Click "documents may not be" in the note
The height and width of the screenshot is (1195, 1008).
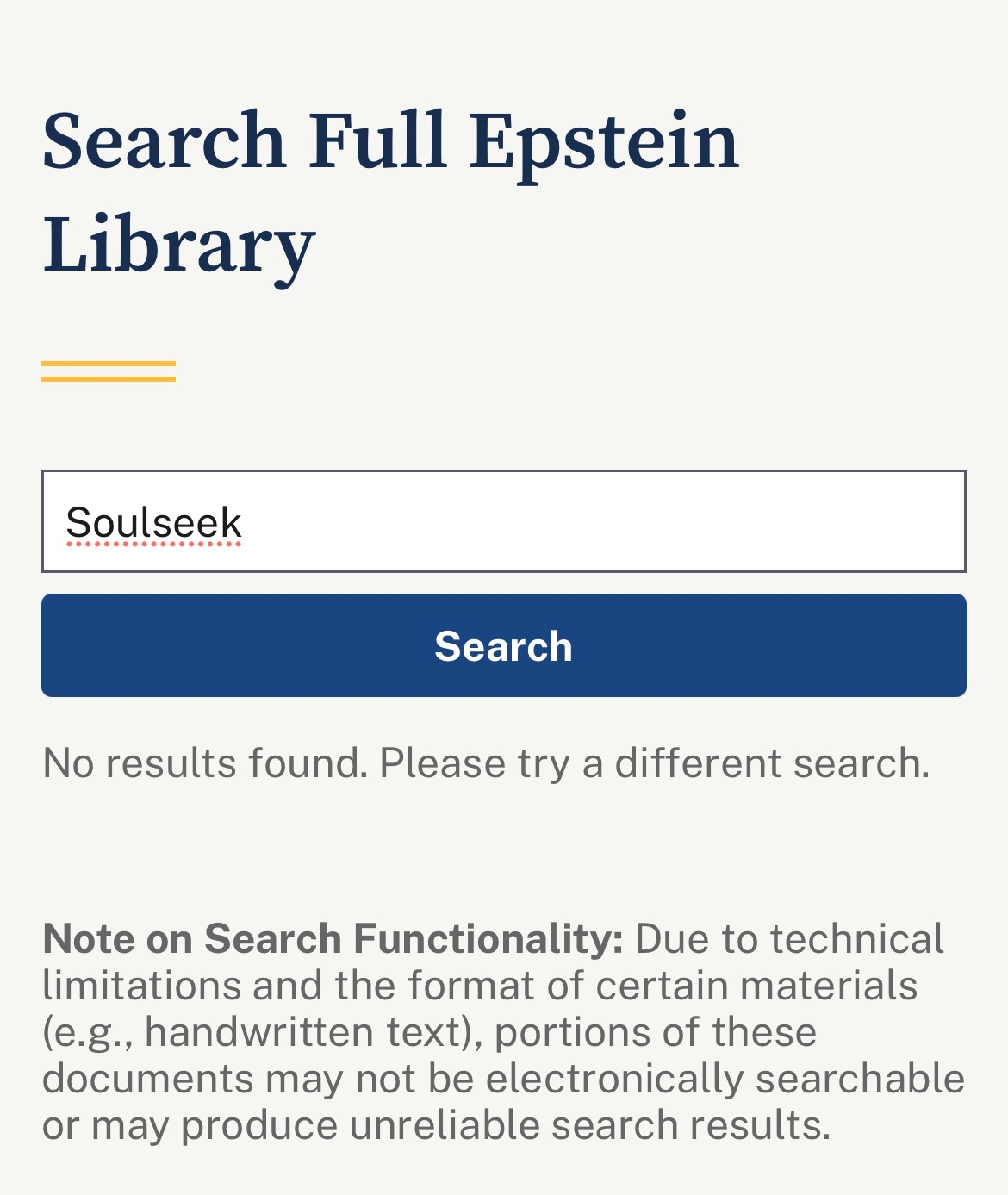(x=258, y=1078)
